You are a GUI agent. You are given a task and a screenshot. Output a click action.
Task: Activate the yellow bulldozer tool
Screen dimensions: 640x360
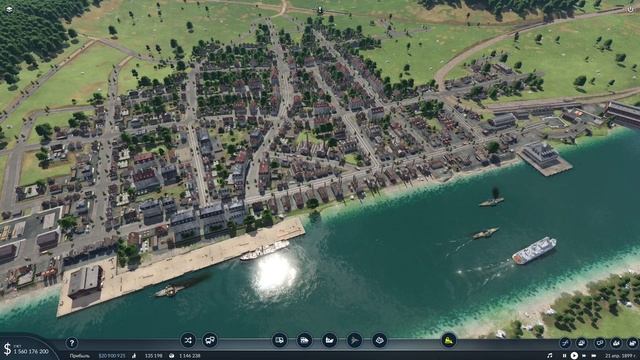[x=449, y=340]
